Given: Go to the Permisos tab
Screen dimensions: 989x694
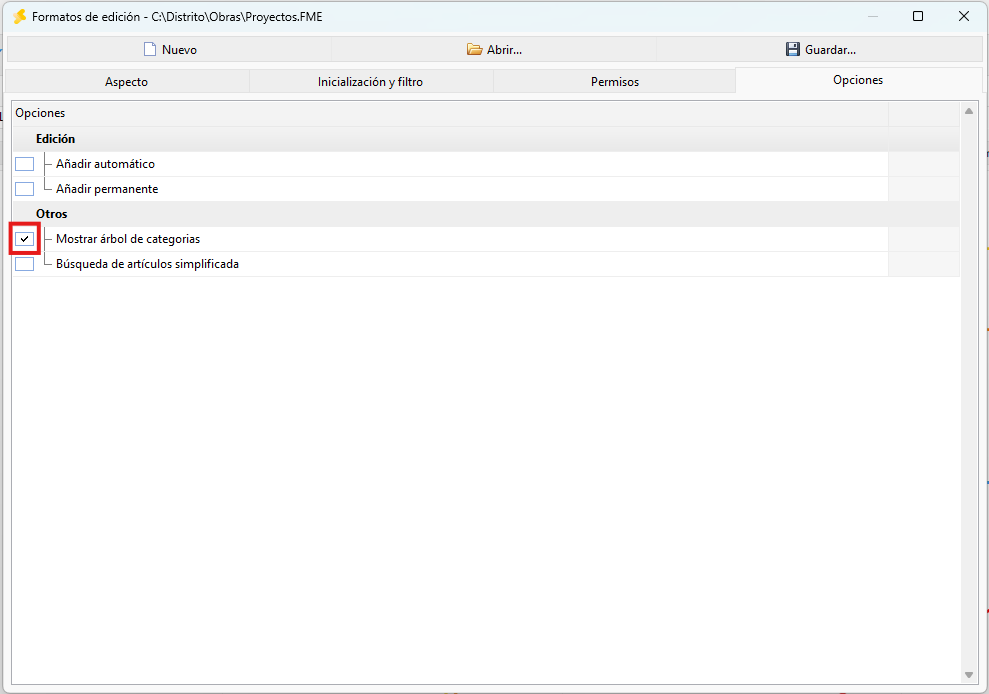Looking at the screenshot, I should click(615, 81).
